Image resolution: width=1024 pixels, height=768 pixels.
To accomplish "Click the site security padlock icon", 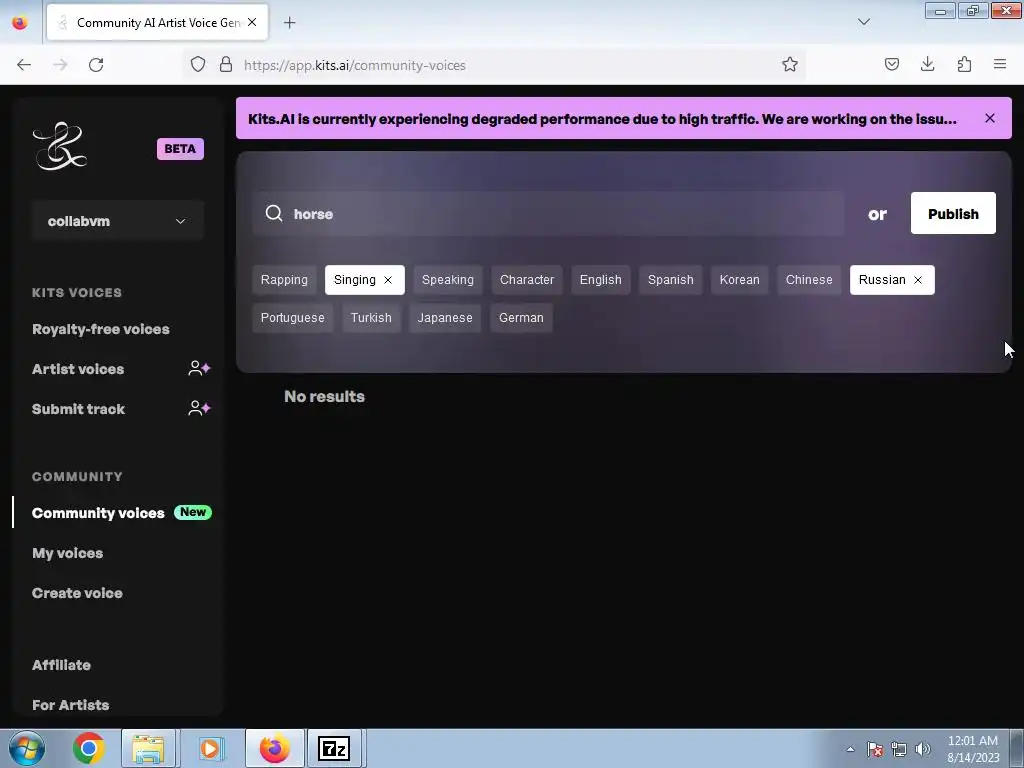I will tap(226, 65).
